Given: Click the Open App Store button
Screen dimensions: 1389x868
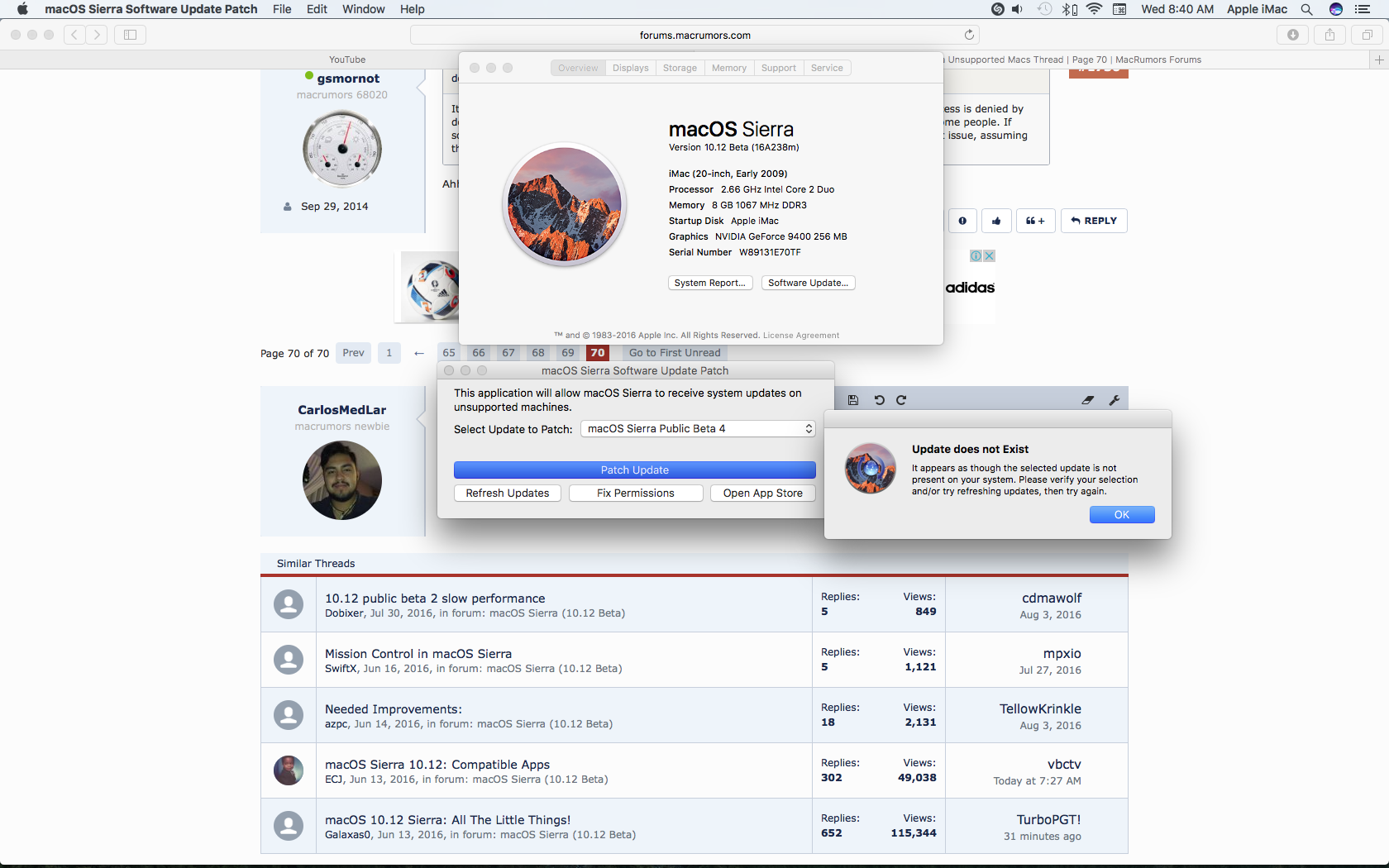Looking at the screenshot, I should coord(763,494).
